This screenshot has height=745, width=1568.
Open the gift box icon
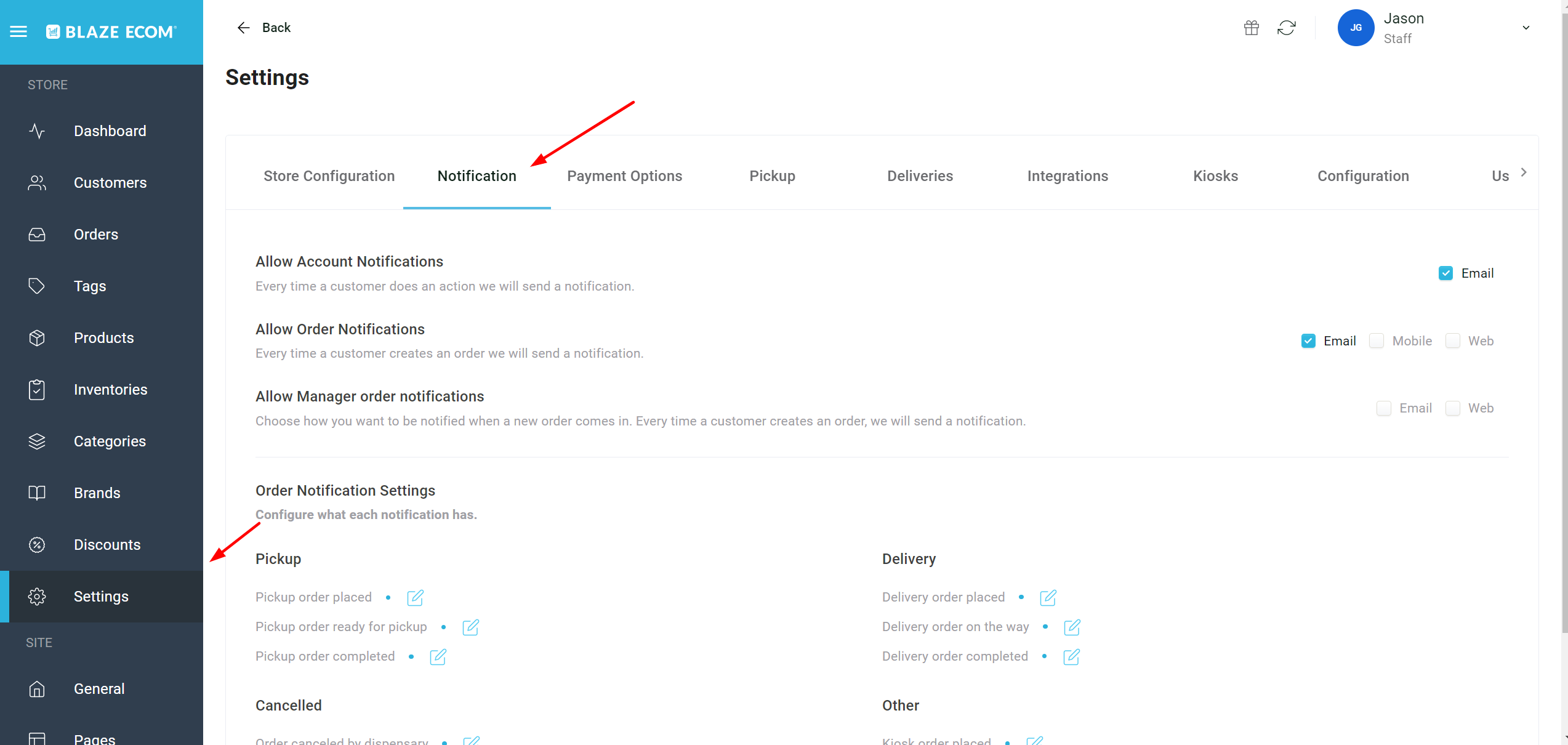pos(1251,28)
